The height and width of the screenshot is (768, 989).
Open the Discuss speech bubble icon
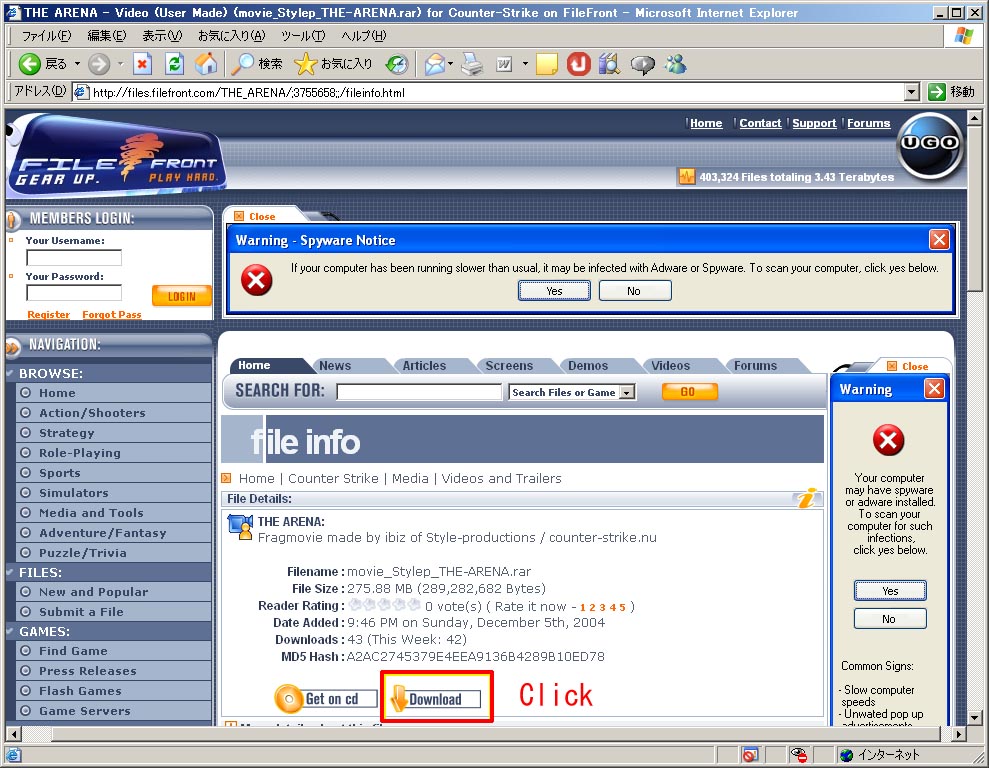(x=643, y=64)
